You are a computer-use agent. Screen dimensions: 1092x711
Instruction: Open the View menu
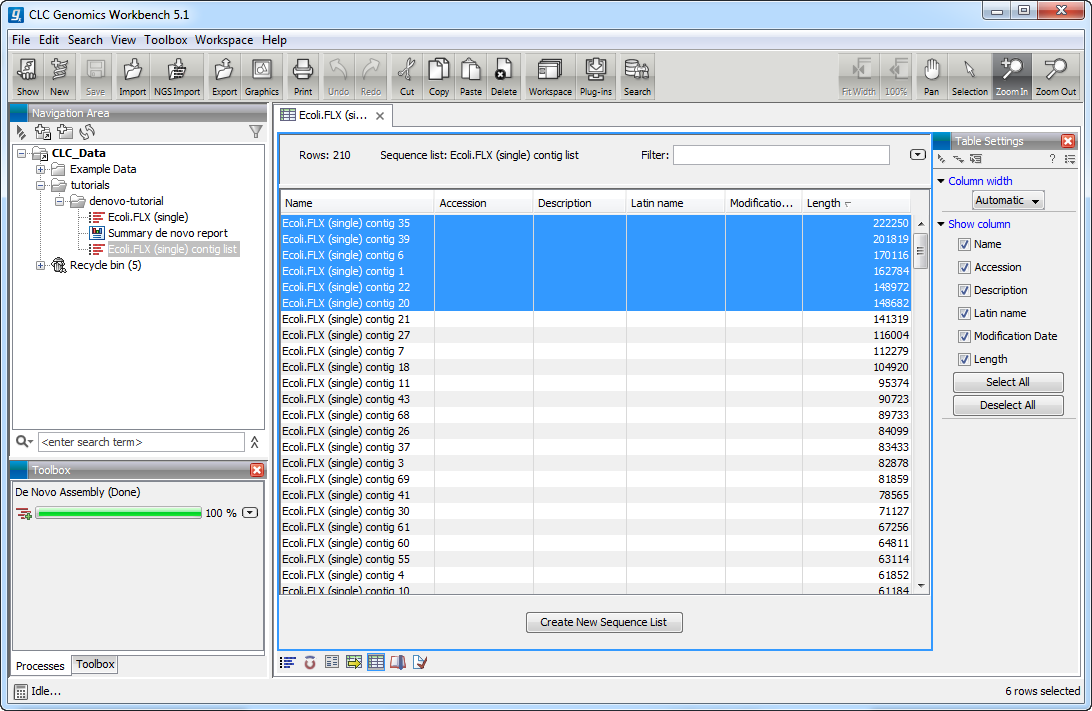(123, 40)
